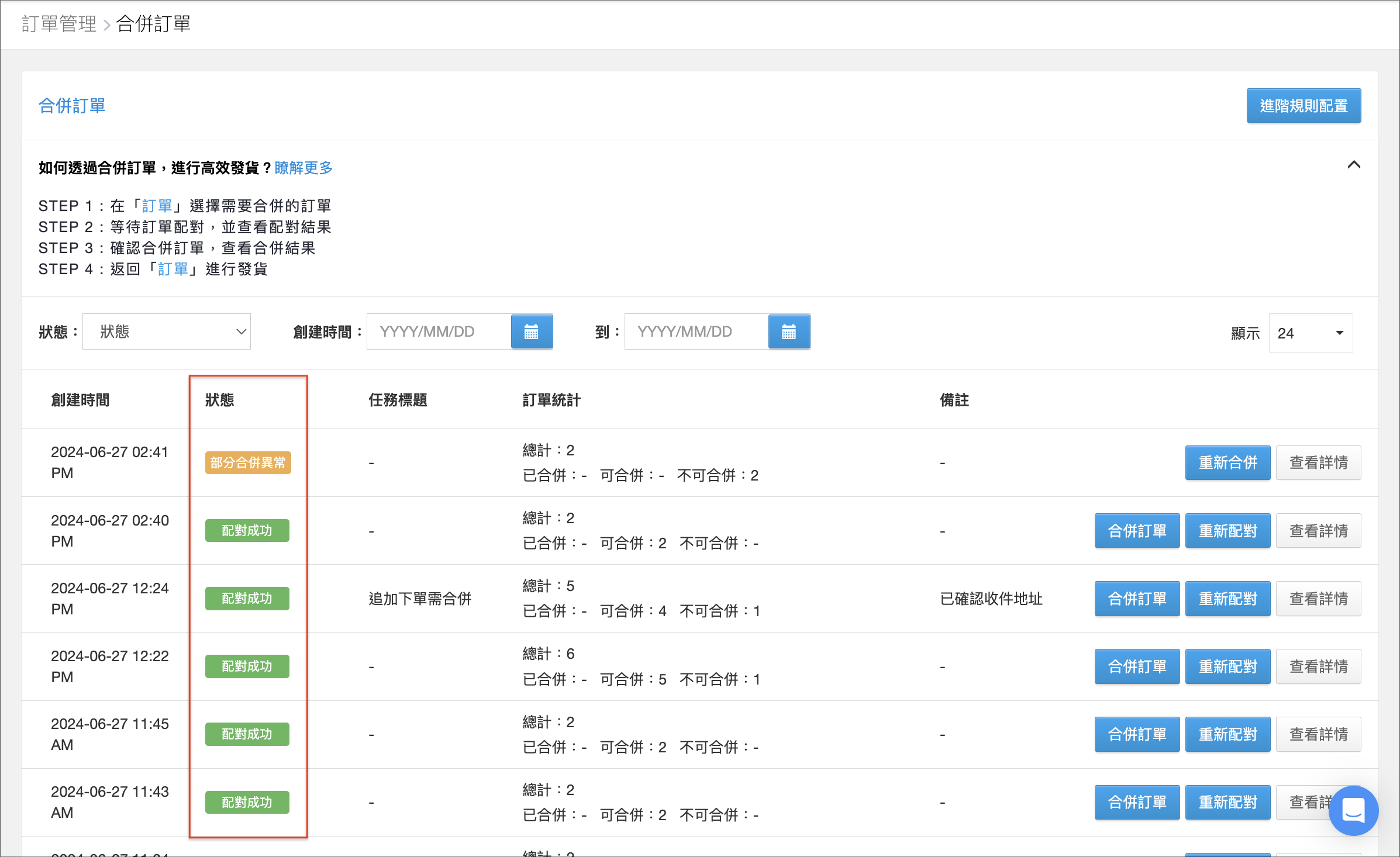The height and width of the screenshot is (857, 1400).
Task: Click 配對成功 badge in the 02:40 PM row
Action: coord(247,531)
